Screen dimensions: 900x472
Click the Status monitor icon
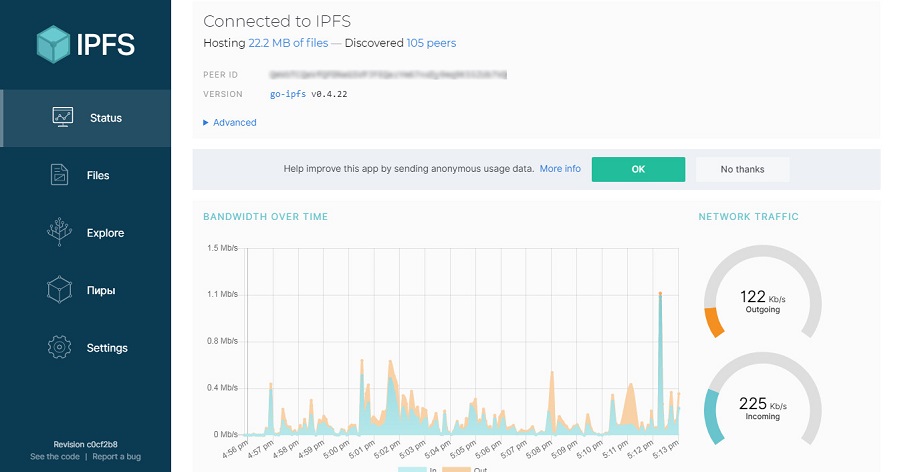pyautogui.click(x=63, y=117)
